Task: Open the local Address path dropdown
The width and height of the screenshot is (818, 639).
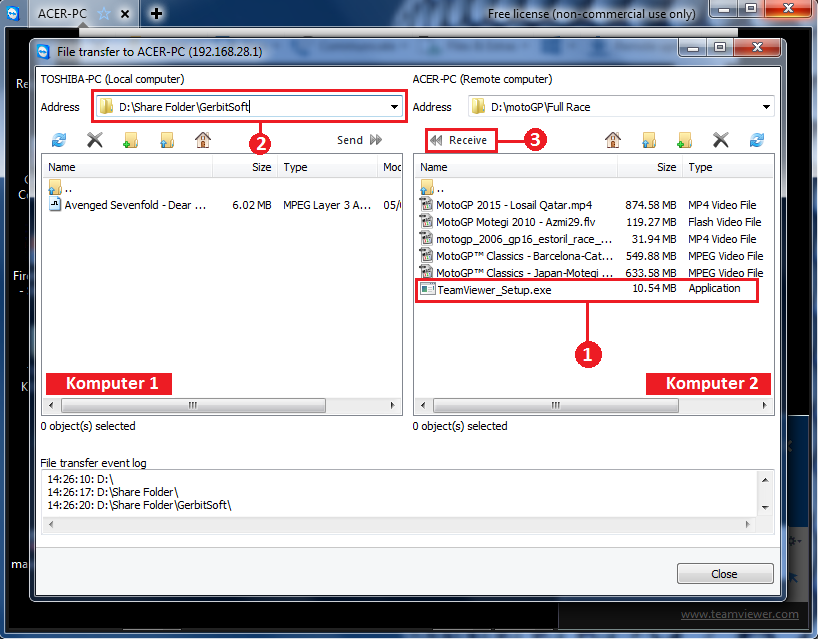Action: click(394, 106)
